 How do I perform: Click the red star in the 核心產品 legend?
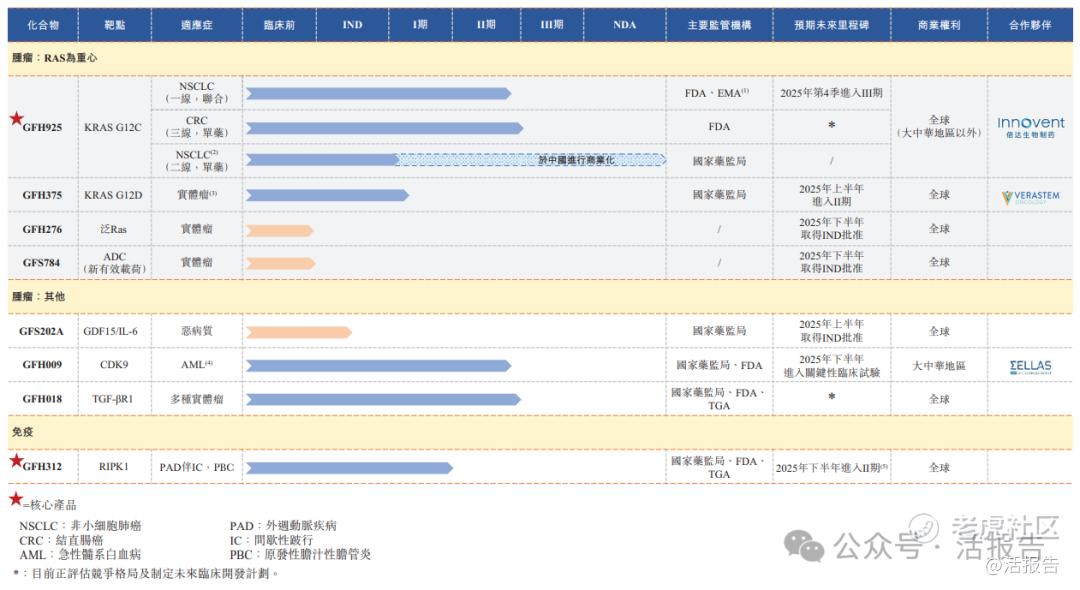tap(16, 498)
